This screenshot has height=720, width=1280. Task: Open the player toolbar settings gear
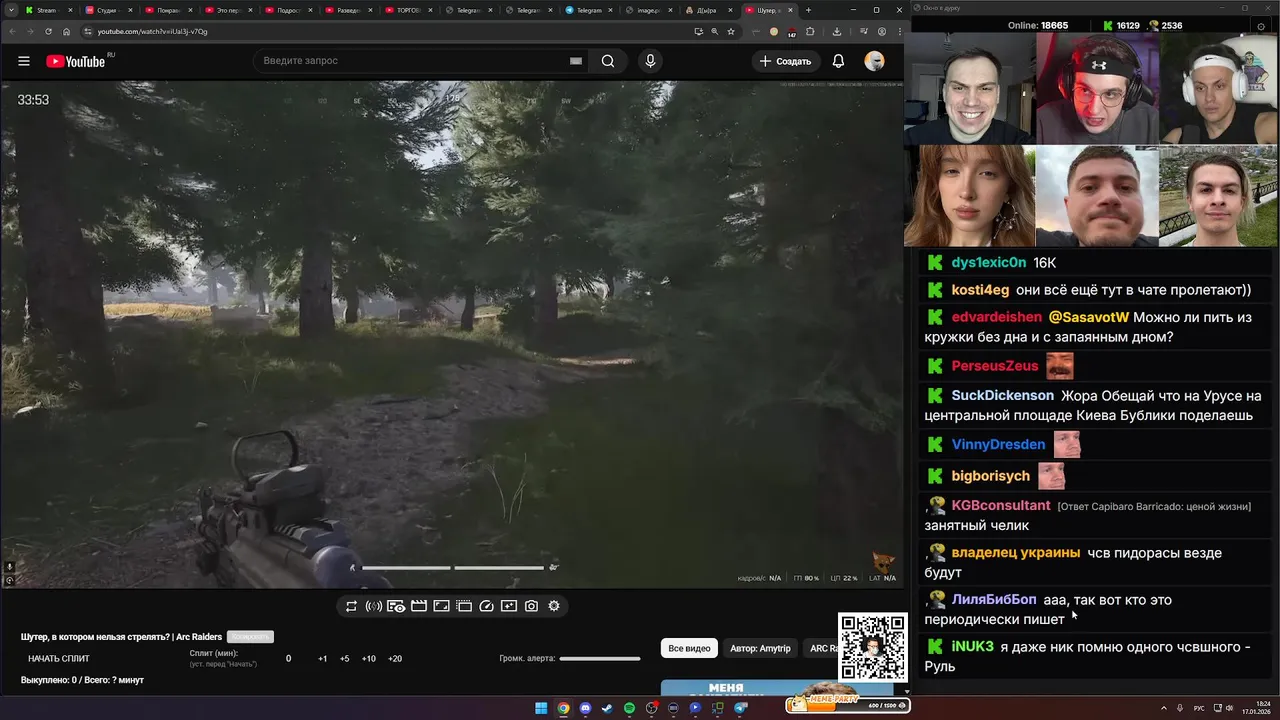point(554,606)
